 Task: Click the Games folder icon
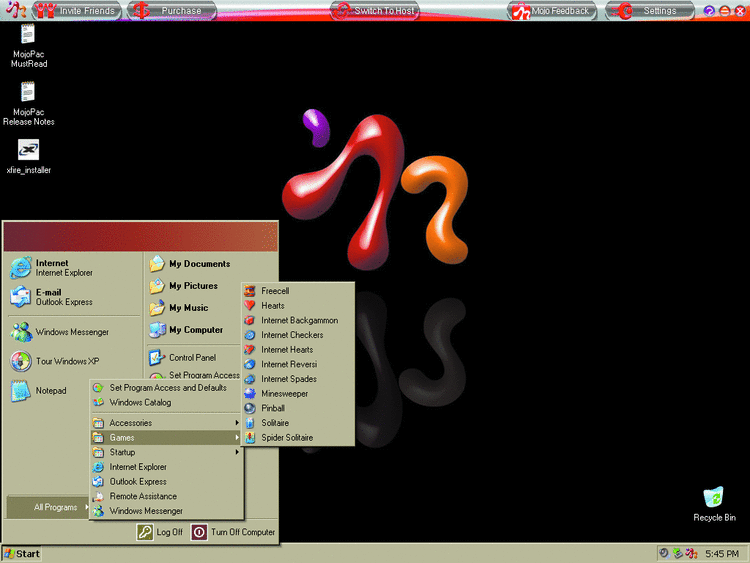click(x=98, y=438)
